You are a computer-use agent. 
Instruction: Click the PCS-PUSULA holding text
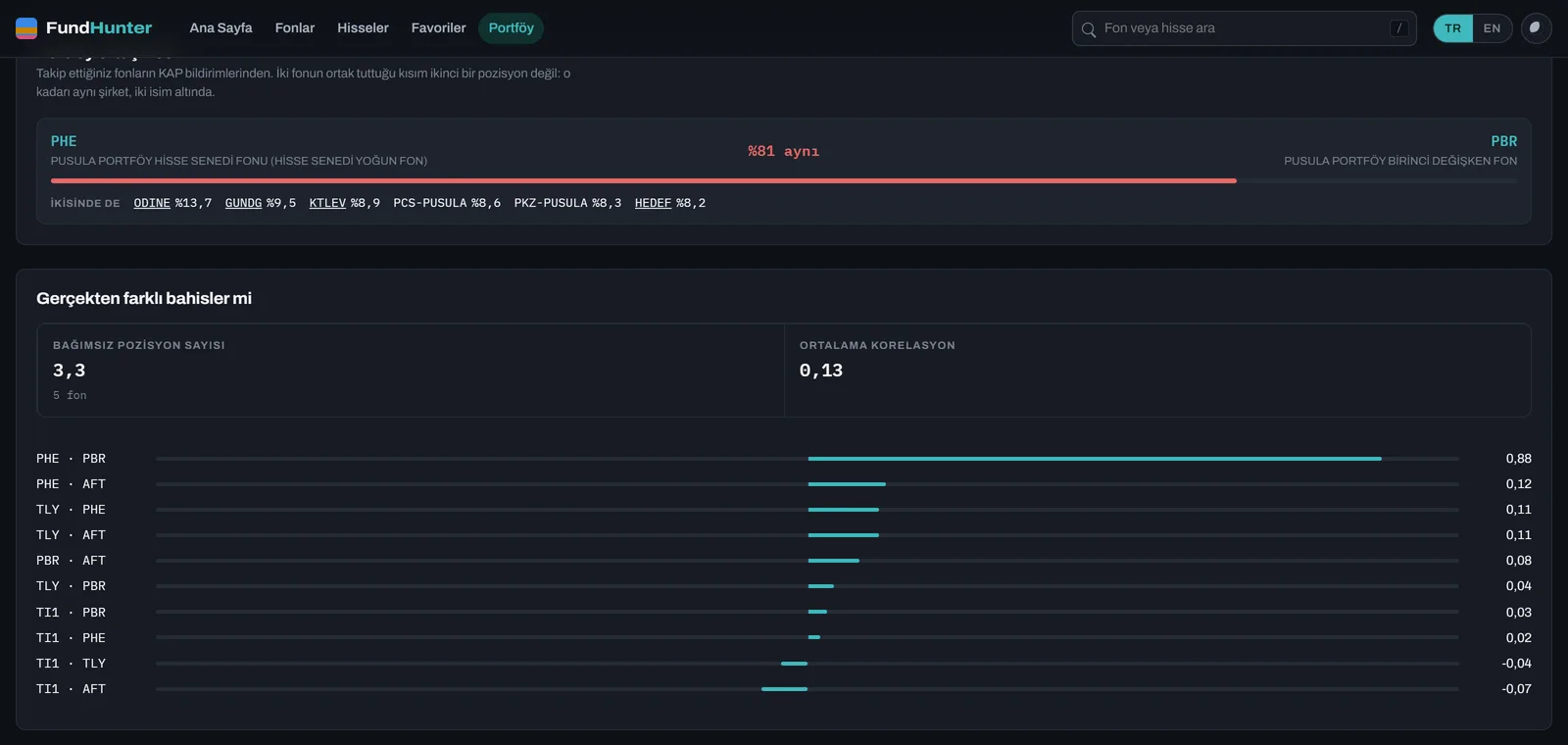point(447,203)
